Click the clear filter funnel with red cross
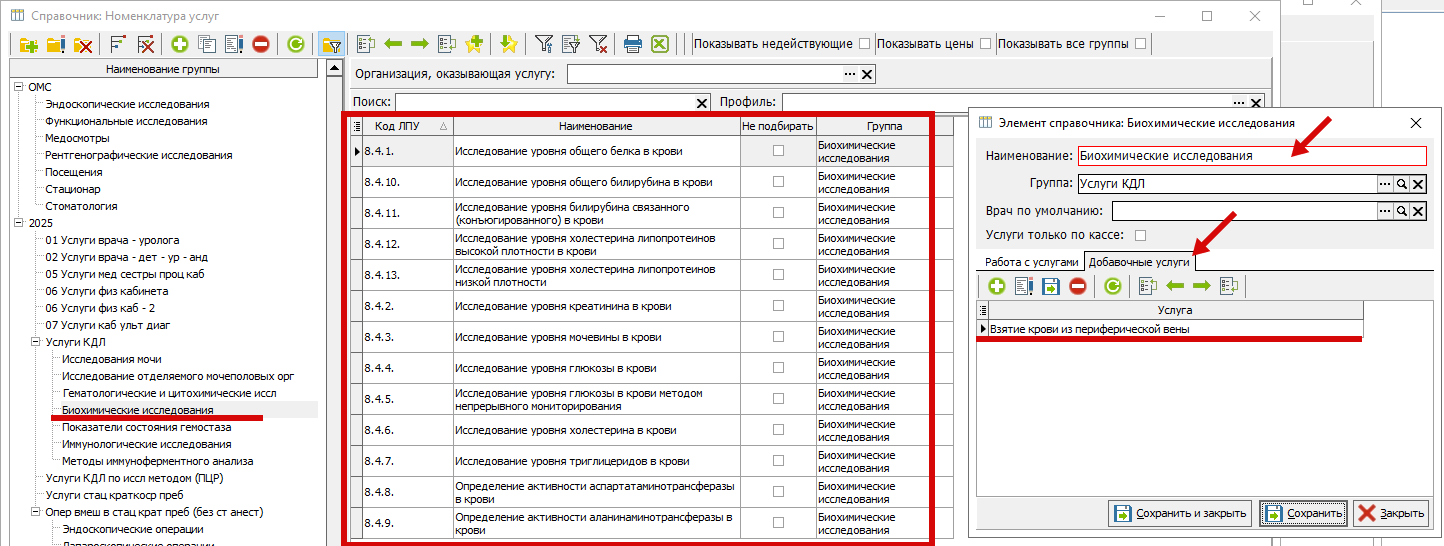This screenshot has width=1444, height=546. coord(598,44)
